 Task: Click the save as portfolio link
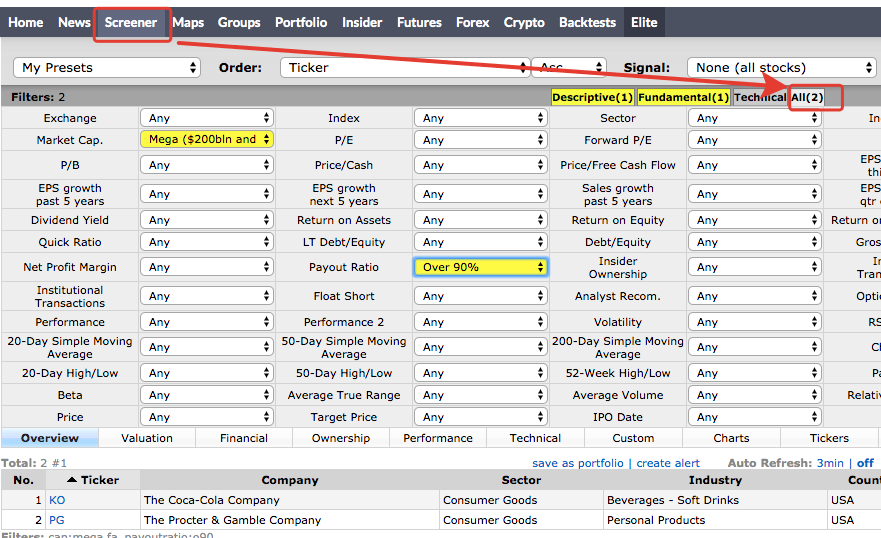pyautogui.click(x=578, y=463)
